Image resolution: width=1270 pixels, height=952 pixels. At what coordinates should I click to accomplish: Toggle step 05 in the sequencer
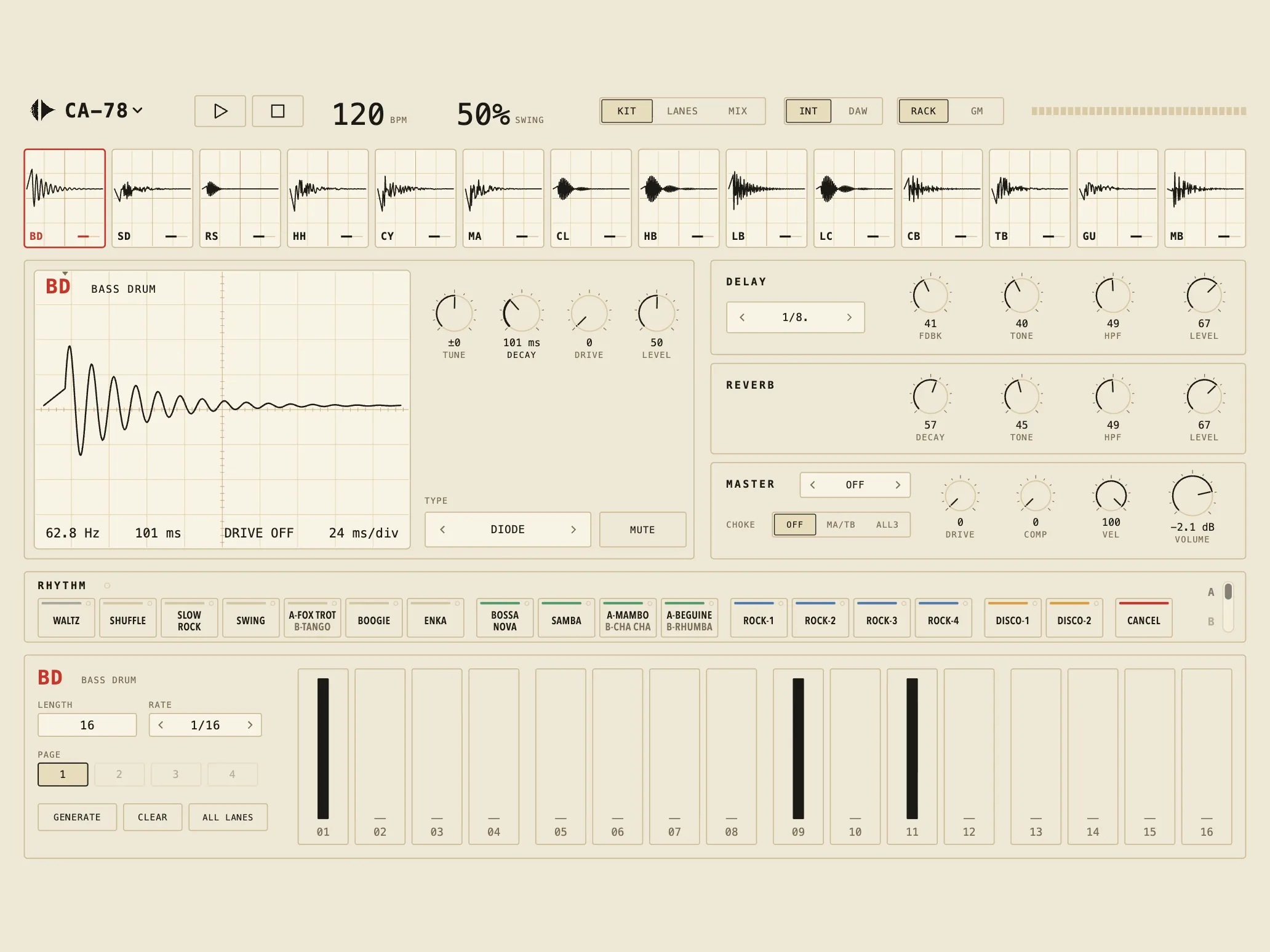pyautogui.click(x=561, y=756)
